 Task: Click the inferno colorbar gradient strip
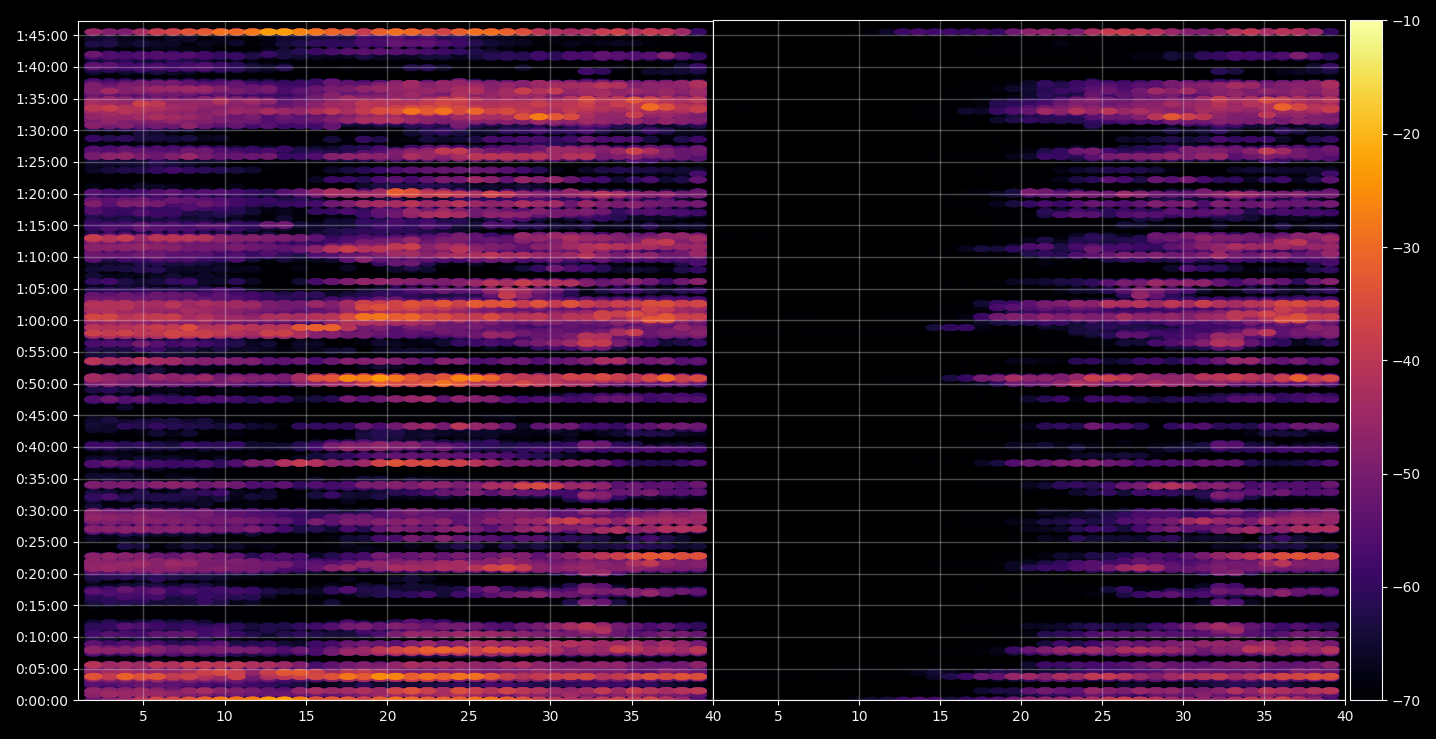[1366, 360]
